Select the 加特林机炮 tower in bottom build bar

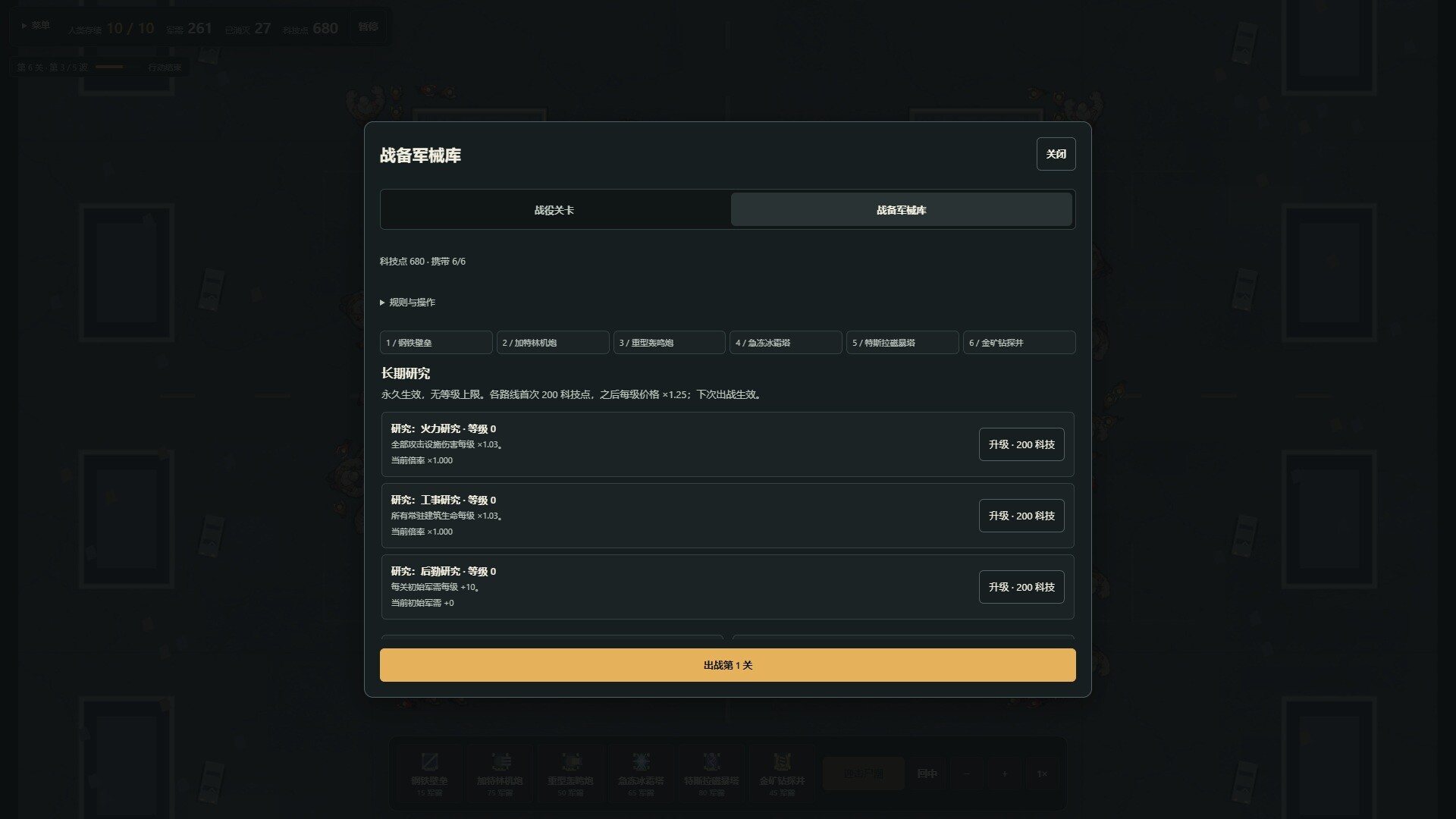500,773
